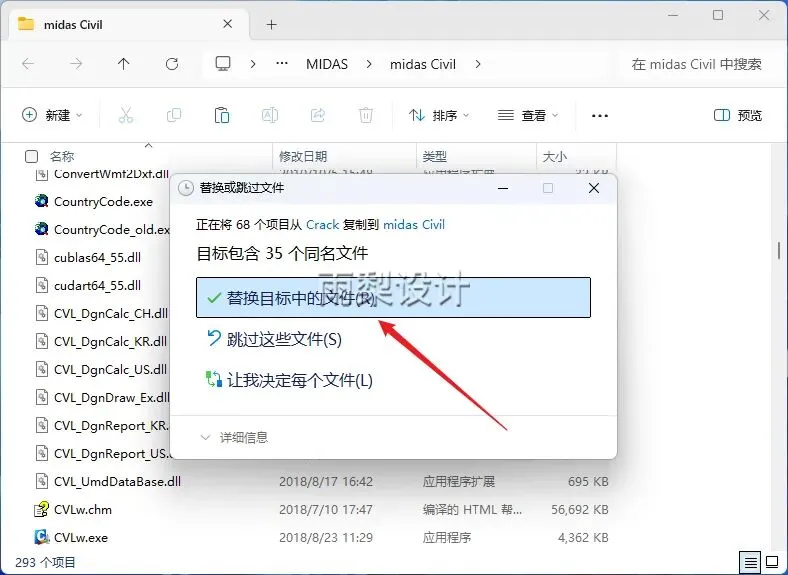Select the CVL_DgnCalc_CH.dll file name
Viewport: 788px width, 575px height.
click(x=111, y=314)
